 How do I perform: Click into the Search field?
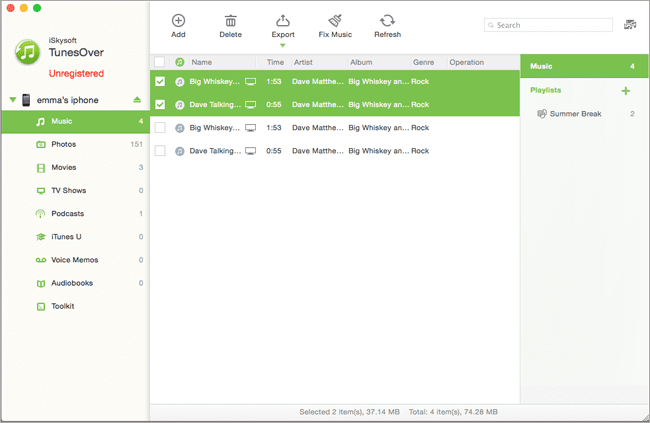pyautogui.click(x=548, y=25)
